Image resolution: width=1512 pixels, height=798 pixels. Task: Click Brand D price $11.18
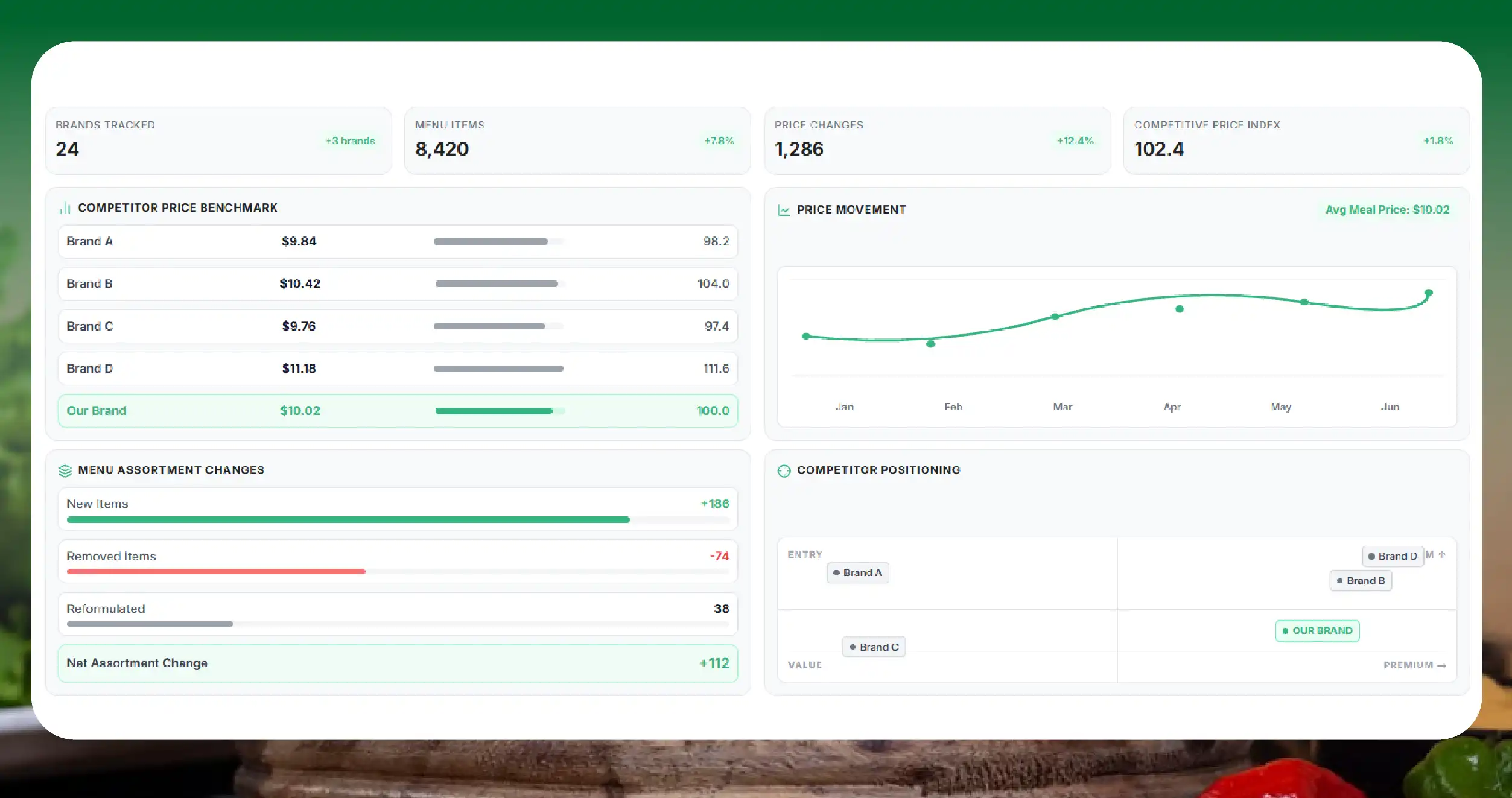point(299,369)
